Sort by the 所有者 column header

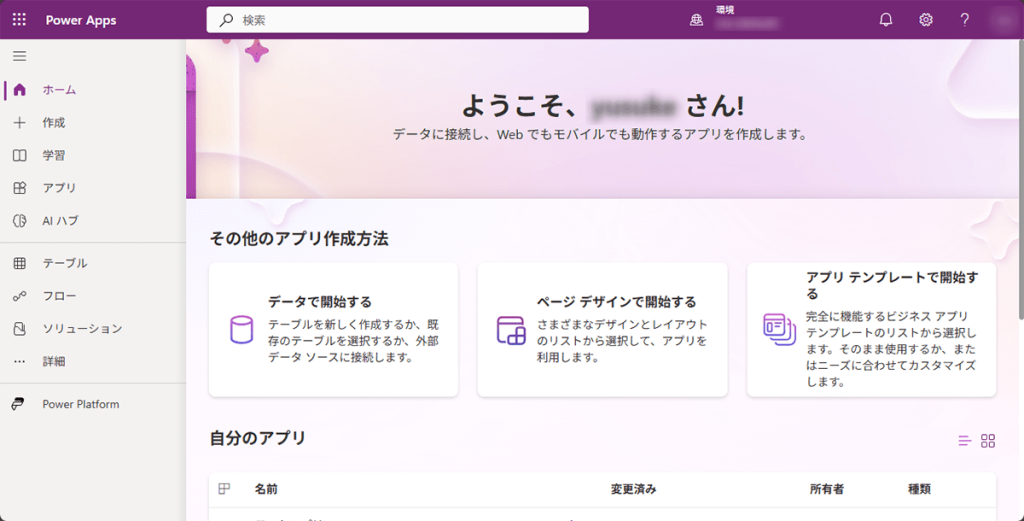[827, 489]
